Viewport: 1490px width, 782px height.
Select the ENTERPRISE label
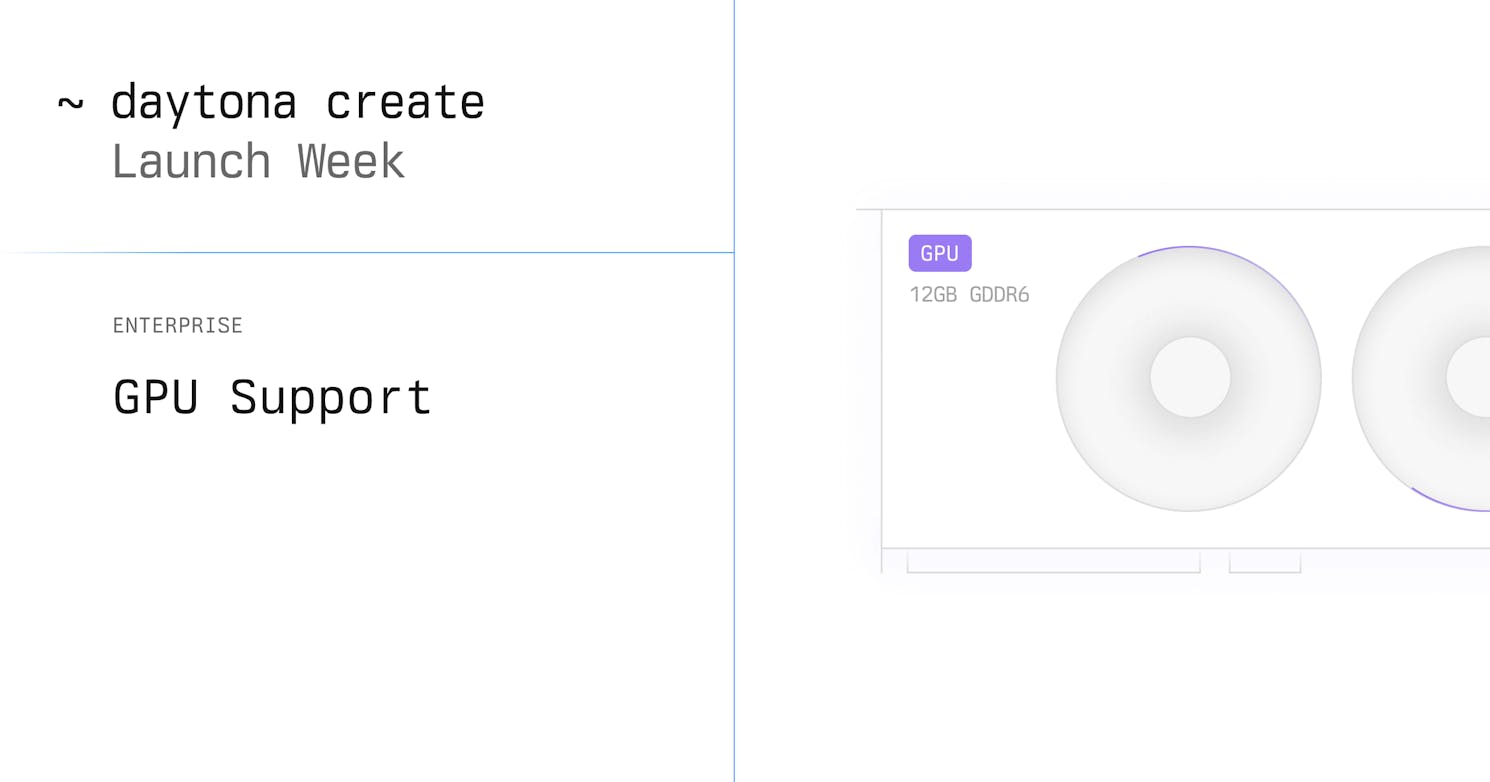click(x=178, y=325)
